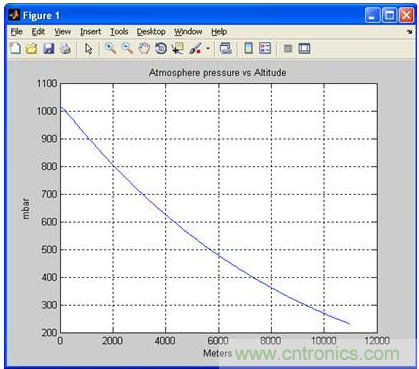Select the Zoom Out magnifier tool

click(x=127, y=49)
